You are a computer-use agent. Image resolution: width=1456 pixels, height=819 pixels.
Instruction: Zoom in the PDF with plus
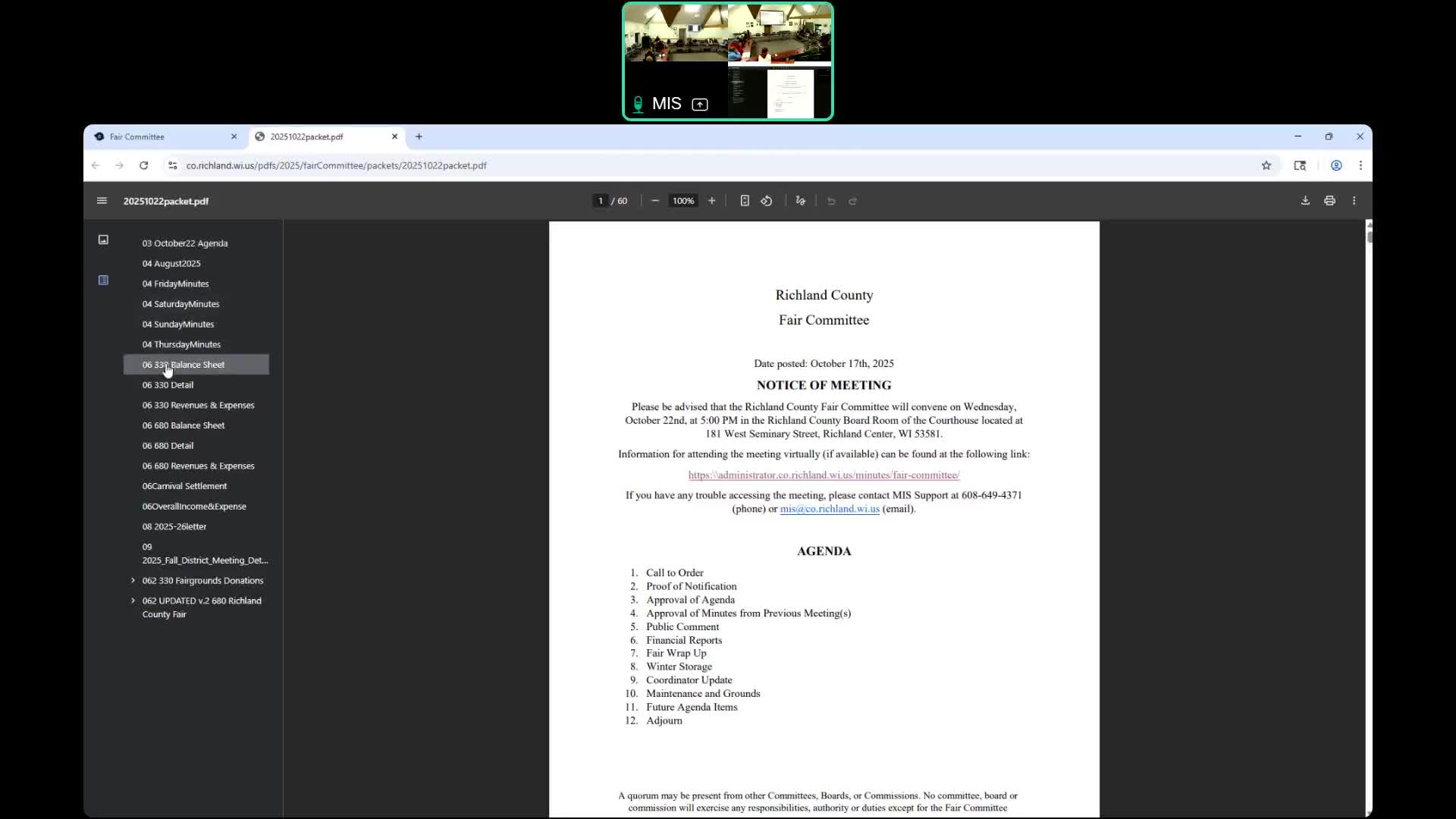coord(711,201)
